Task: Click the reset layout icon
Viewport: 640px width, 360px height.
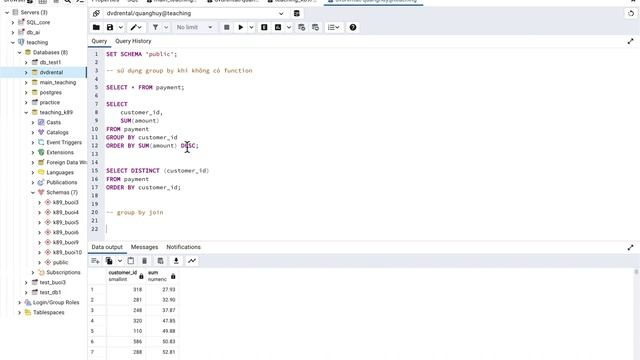Action: coord(631,13)
